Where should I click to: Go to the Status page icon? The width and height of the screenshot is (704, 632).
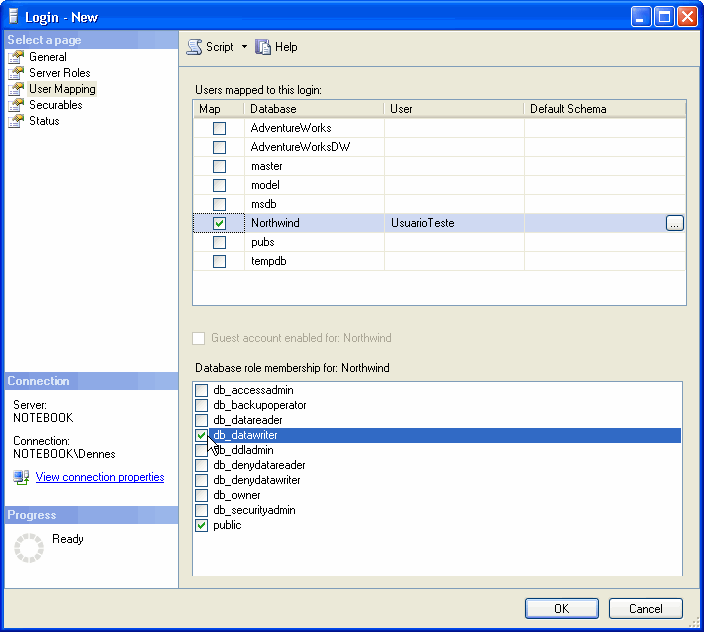[16, 121]
